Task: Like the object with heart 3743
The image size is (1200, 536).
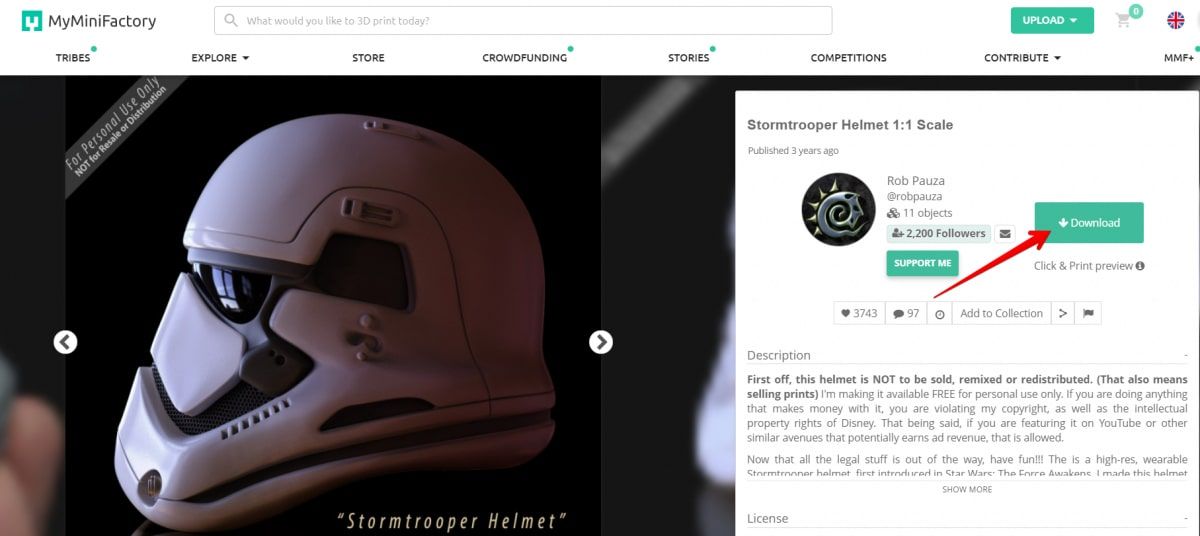Action: [x=859, y=313]
